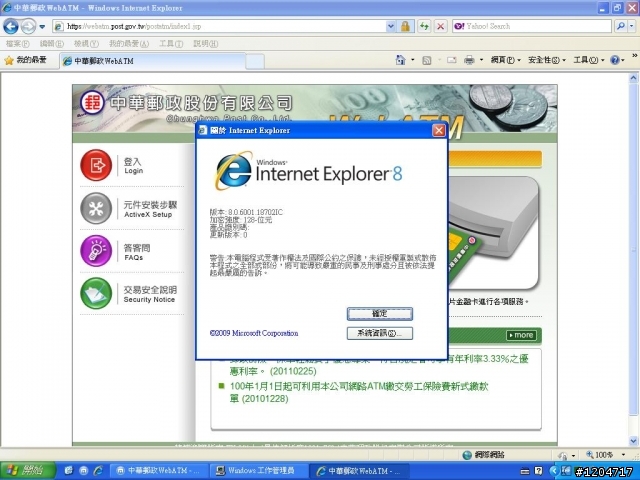
Task: Switch to the active 中華郵政 WebATM taskbar button
Action: [358, 471]
